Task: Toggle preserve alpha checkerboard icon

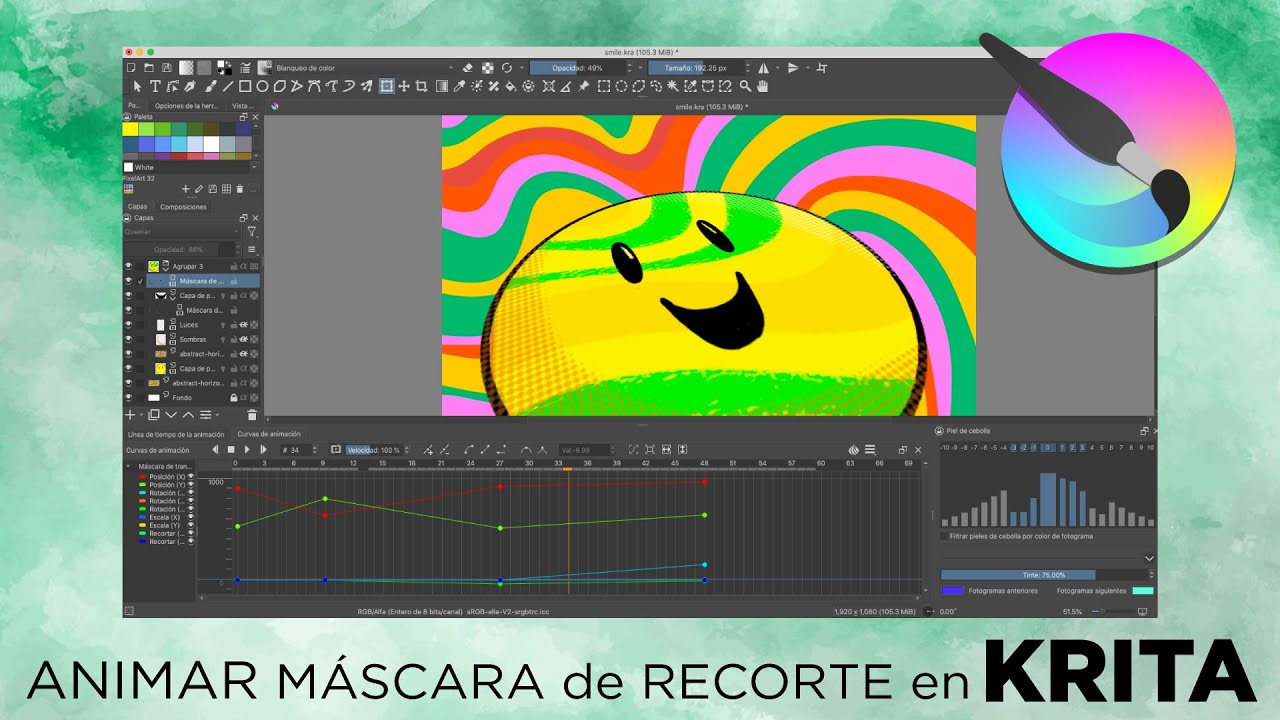Action: [x=488, y=68]
